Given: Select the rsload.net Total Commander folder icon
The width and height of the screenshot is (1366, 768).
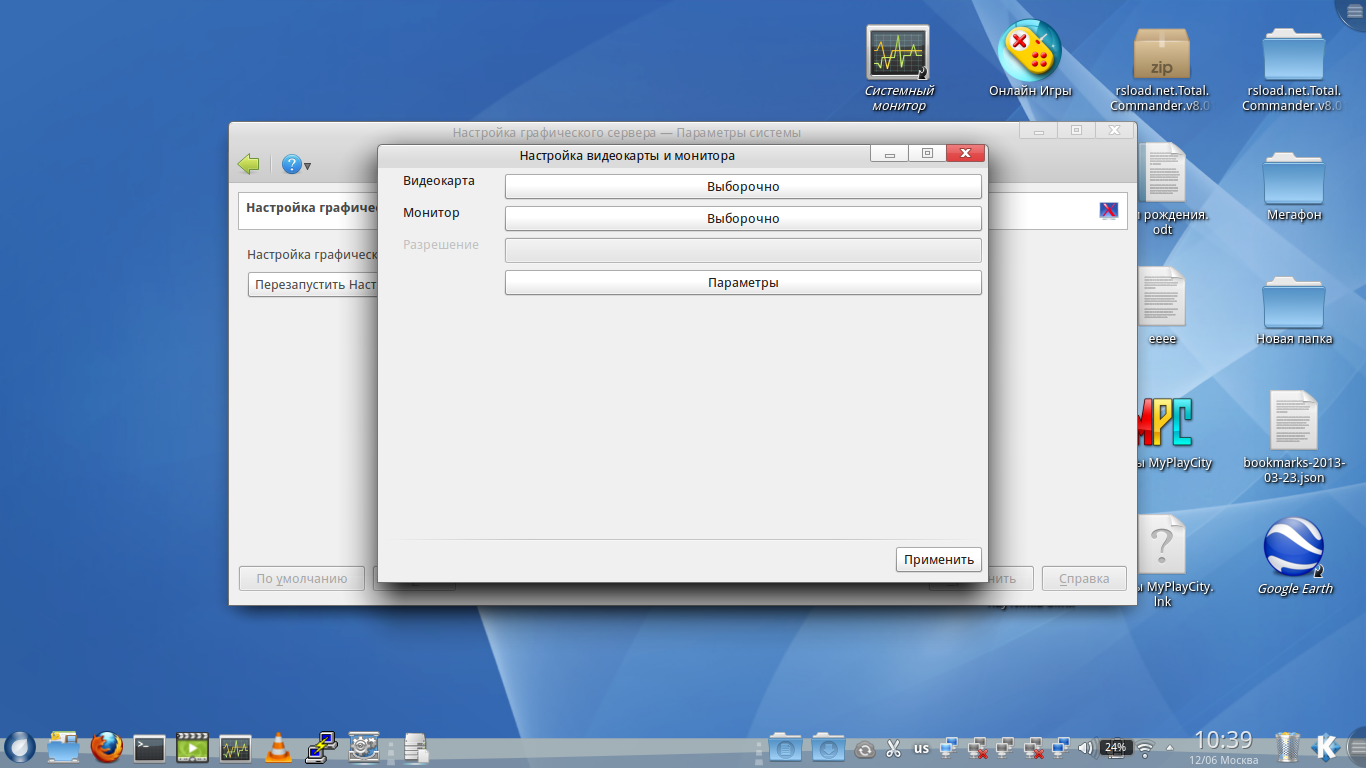Looking at the screenshot, I should coord(1293,69).
